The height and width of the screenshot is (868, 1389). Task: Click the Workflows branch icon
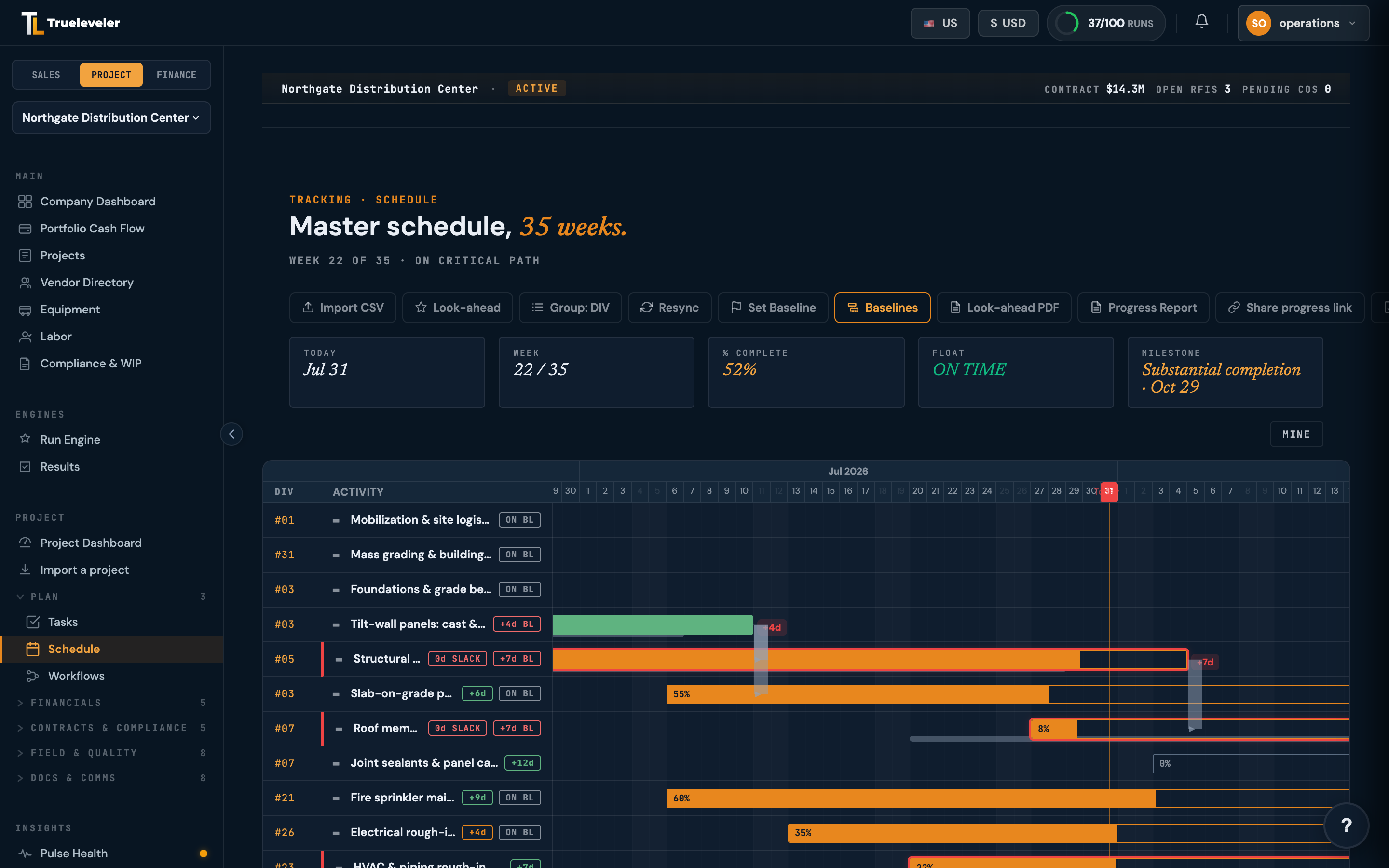33,676
